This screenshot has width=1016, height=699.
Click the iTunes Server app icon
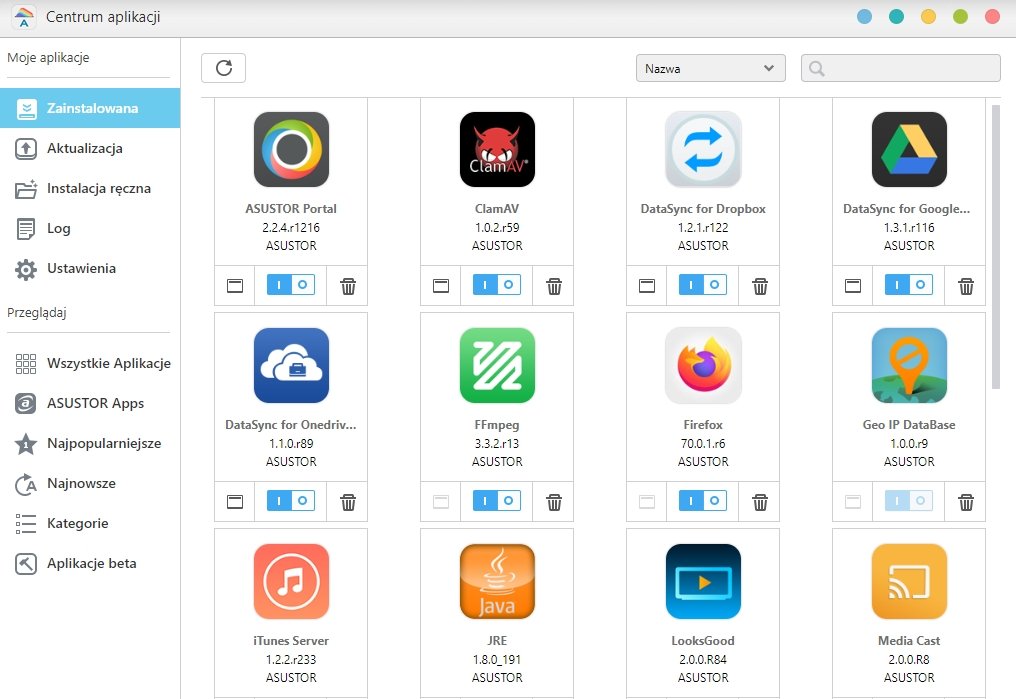pos(291,581)
